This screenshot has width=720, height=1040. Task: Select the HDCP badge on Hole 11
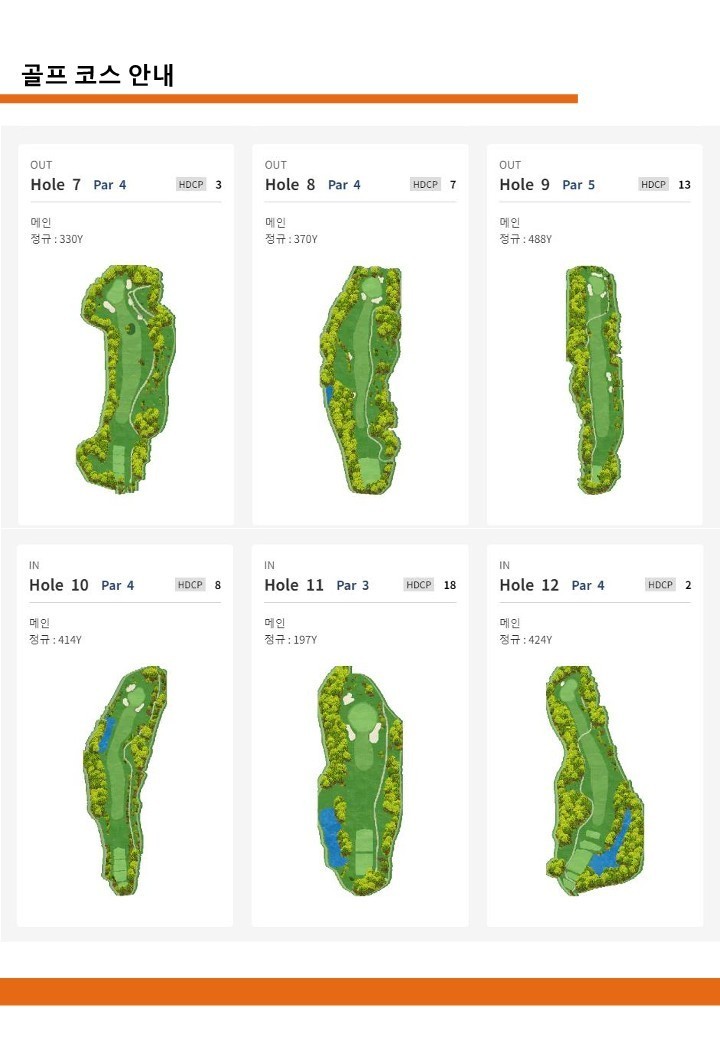[419, 585]
